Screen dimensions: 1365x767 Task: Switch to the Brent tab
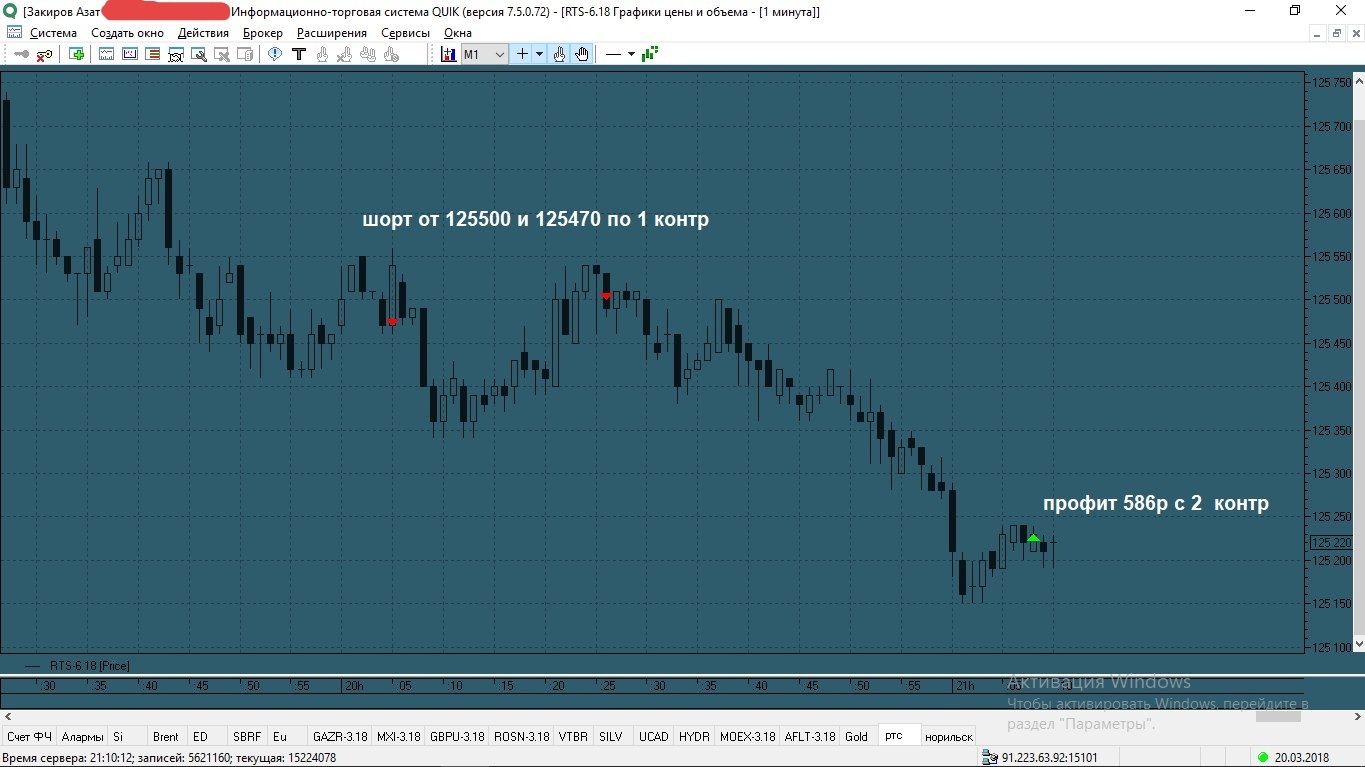pos(166,736)
